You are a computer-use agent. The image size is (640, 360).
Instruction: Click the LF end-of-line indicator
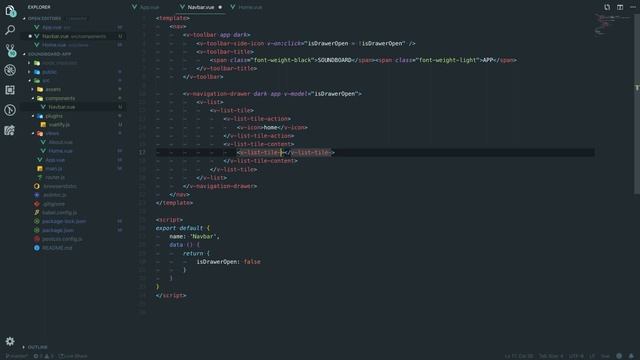(592, 356)
